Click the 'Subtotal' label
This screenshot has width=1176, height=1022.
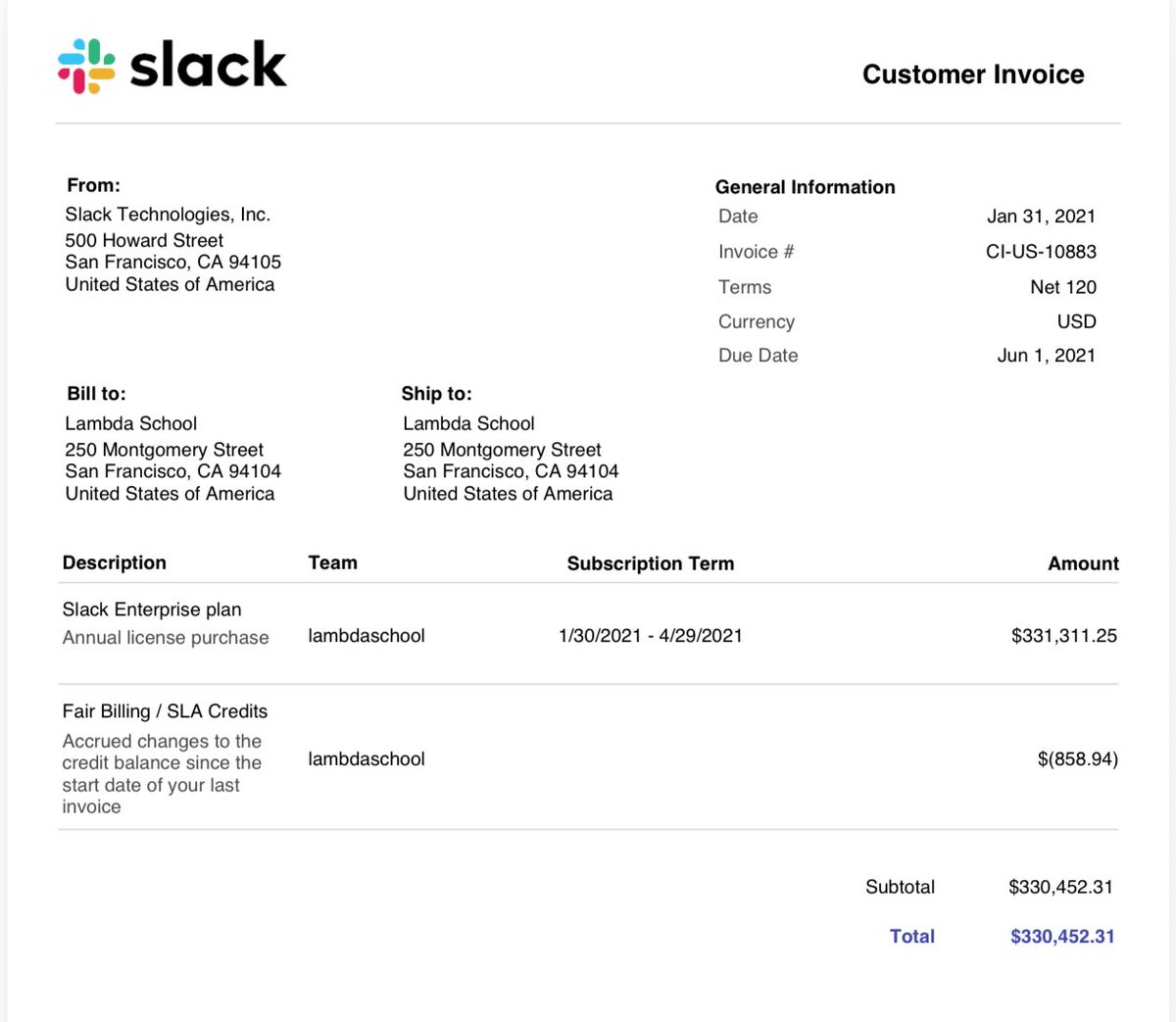[900, 887]
